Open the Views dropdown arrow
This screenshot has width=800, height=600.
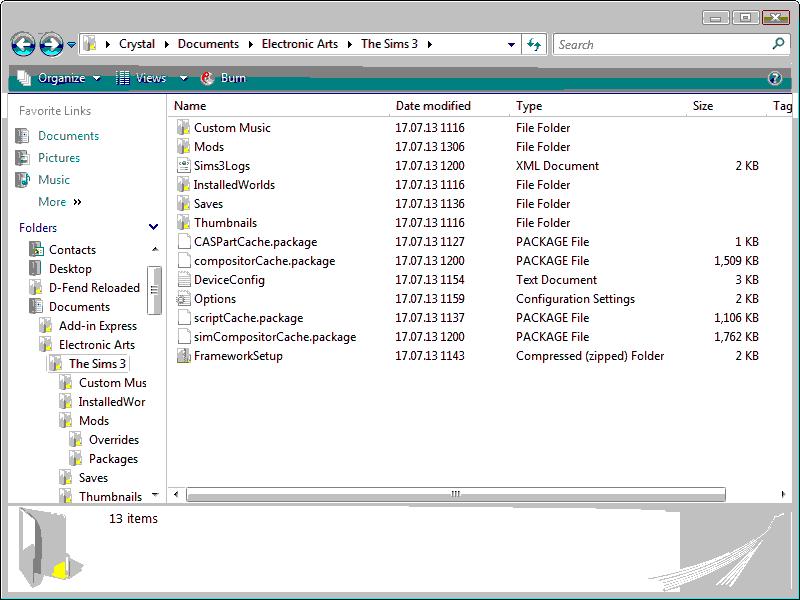click(x=183, y=78)
